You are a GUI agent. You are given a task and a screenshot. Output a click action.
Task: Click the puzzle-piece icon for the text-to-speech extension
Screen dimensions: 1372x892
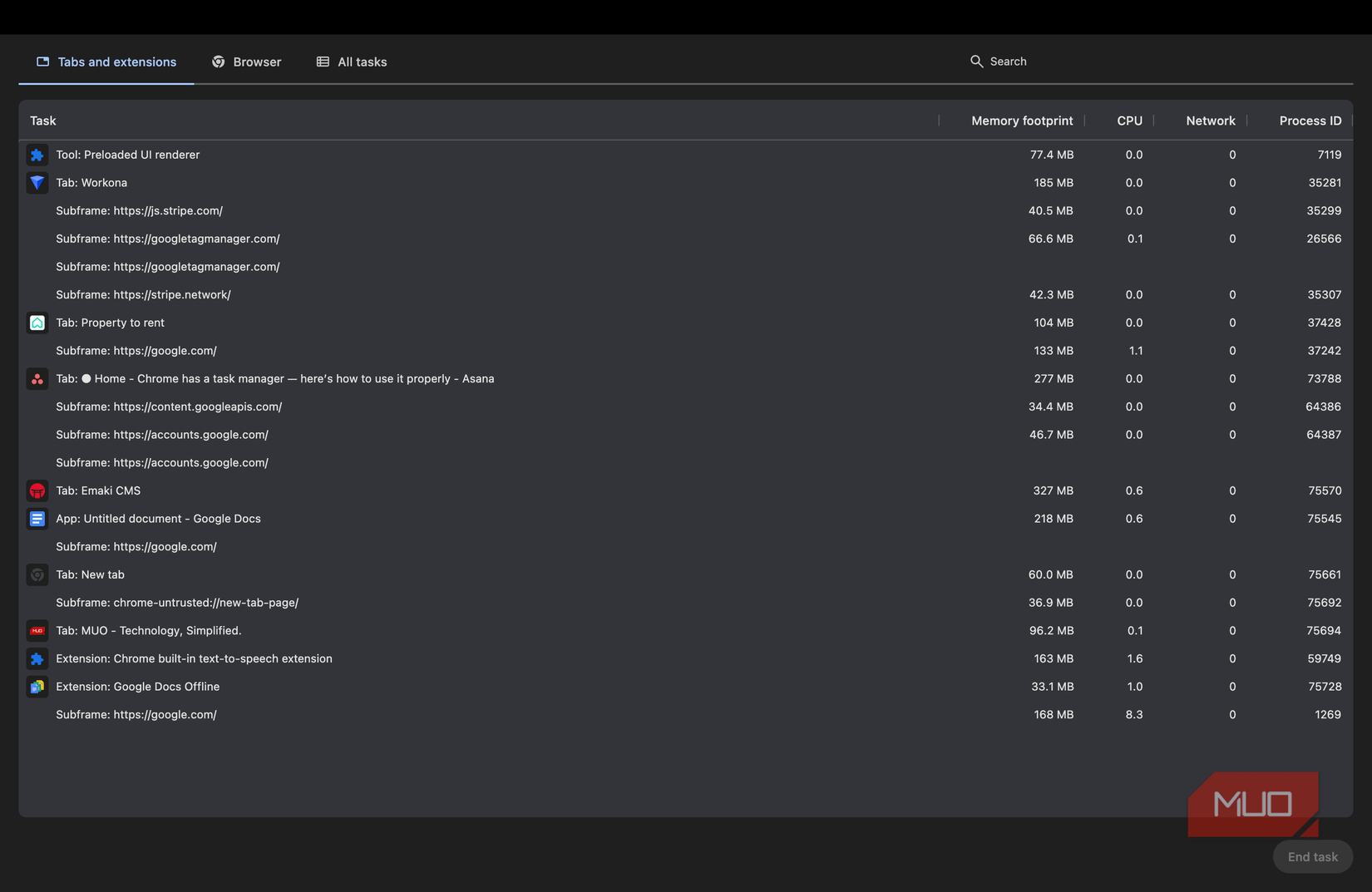click(x=37, y=658)
